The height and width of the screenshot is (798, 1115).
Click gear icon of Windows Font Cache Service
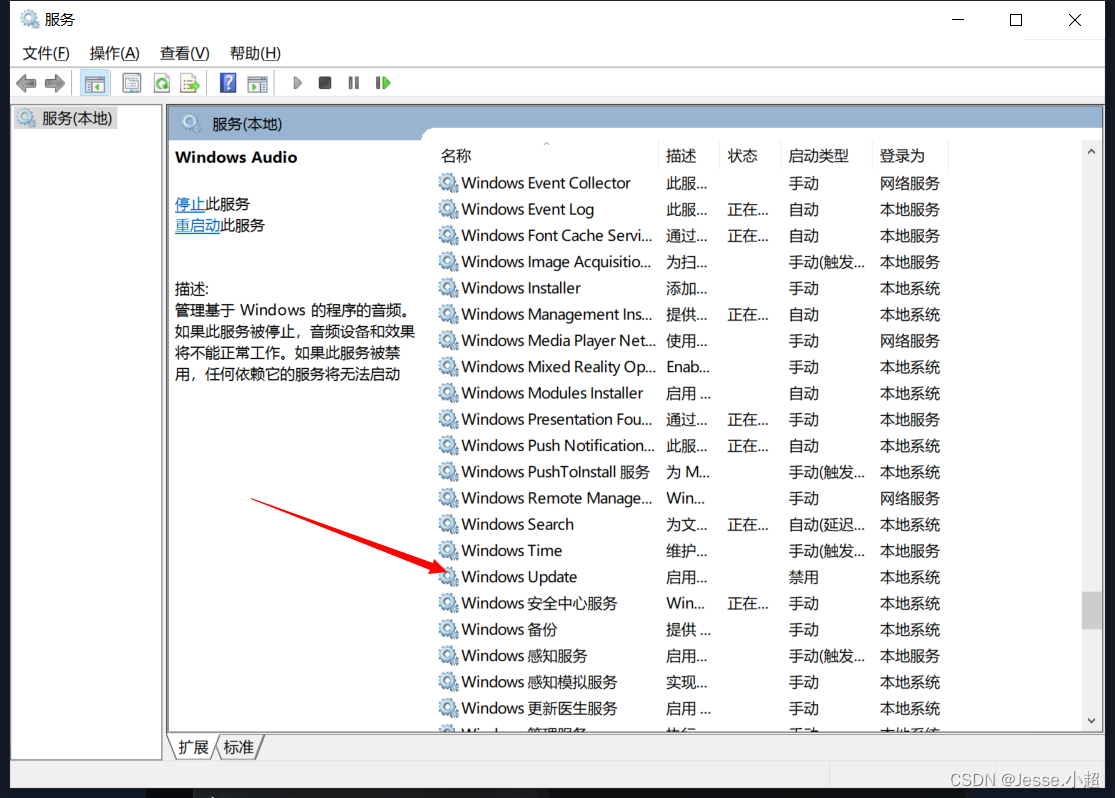pos(448,235)
